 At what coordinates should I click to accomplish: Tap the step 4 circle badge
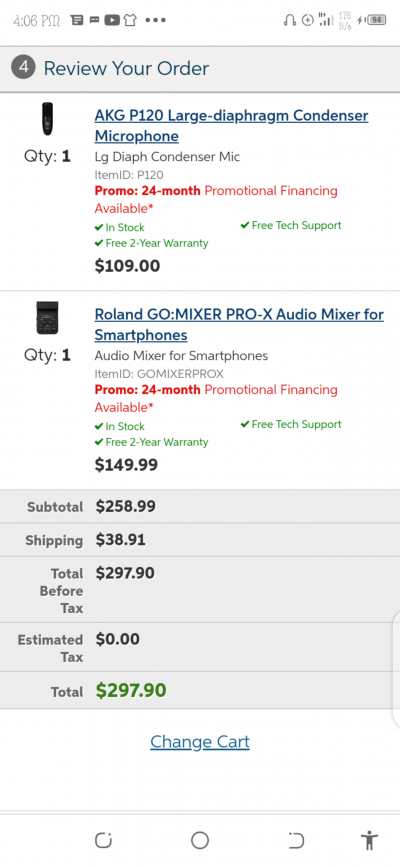[23, 68]
